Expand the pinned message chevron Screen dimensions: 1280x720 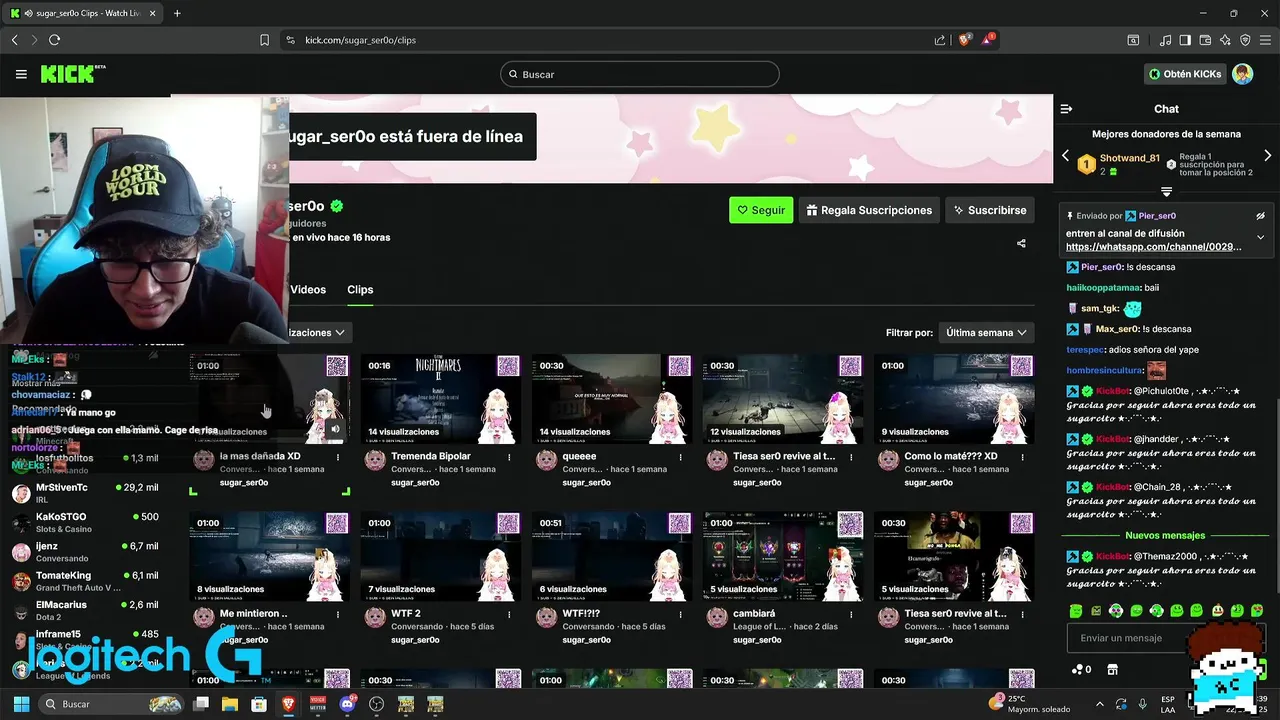coord(1260,237)
